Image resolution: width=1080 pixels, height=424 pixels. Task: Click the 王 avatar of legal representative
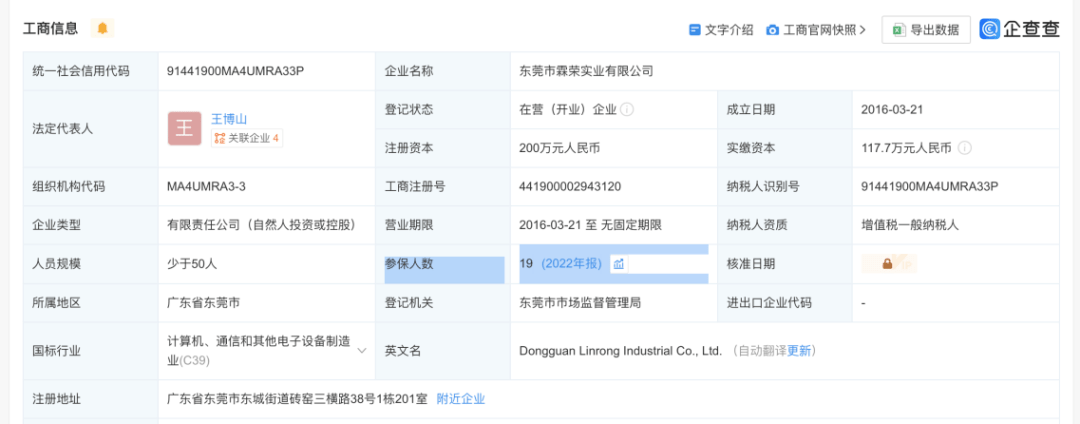(184, 128)
